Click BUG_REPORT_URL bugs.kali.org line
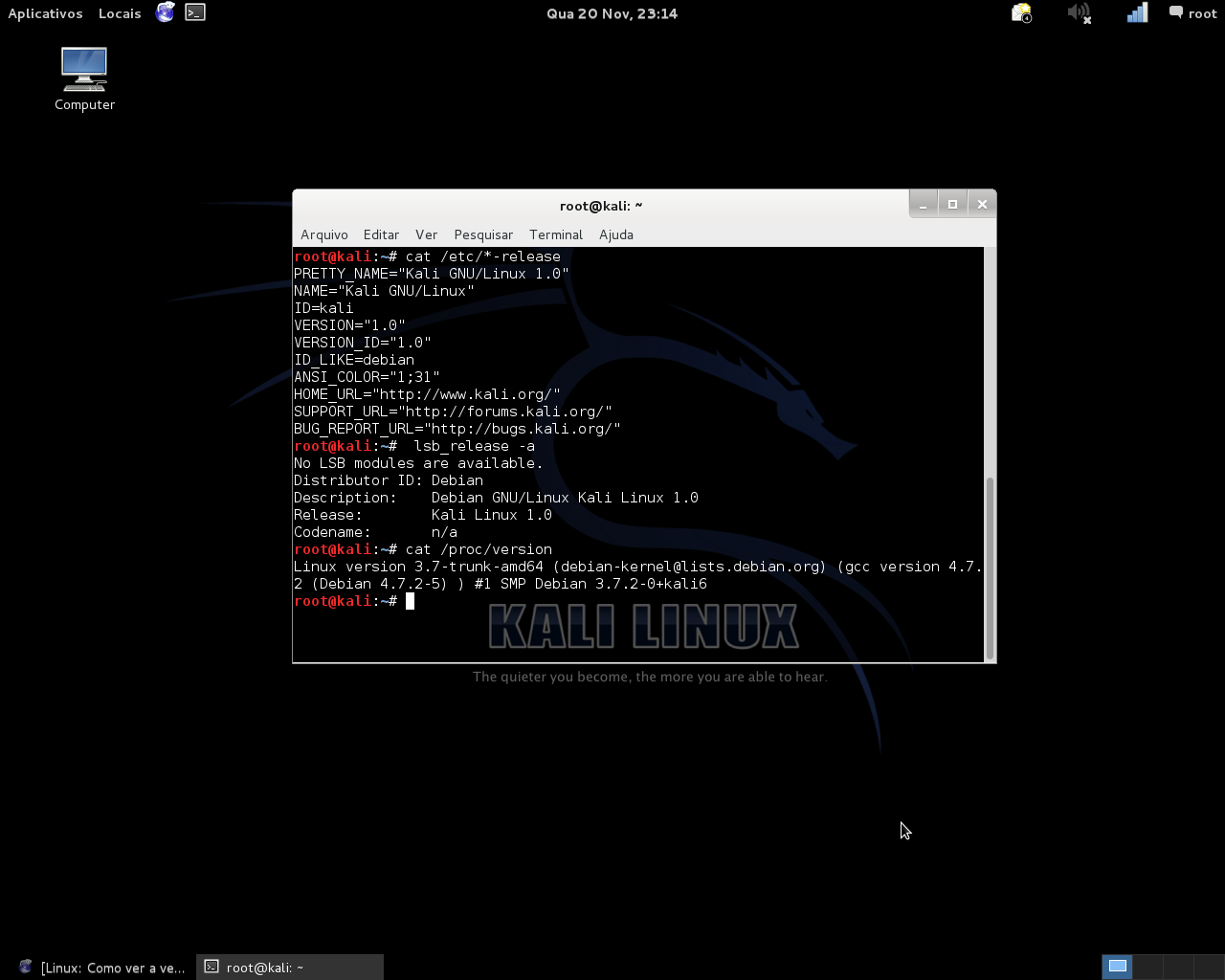This screenshot has width=1225, height=980. point(457,429)
